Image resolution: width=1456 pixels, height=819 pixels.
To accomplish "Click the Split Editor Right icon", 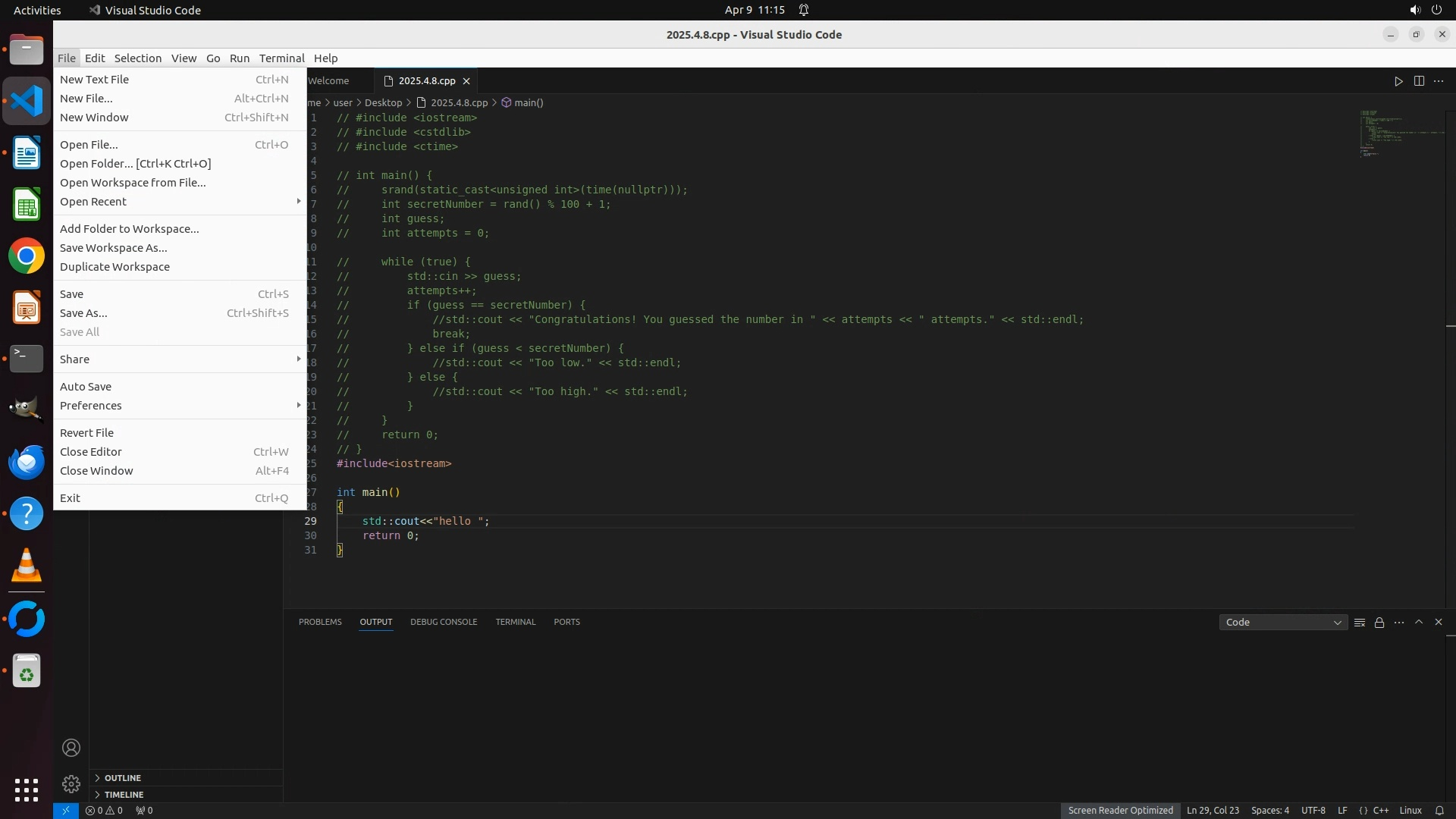I will pyautogui.click(x=1419, y=81).
